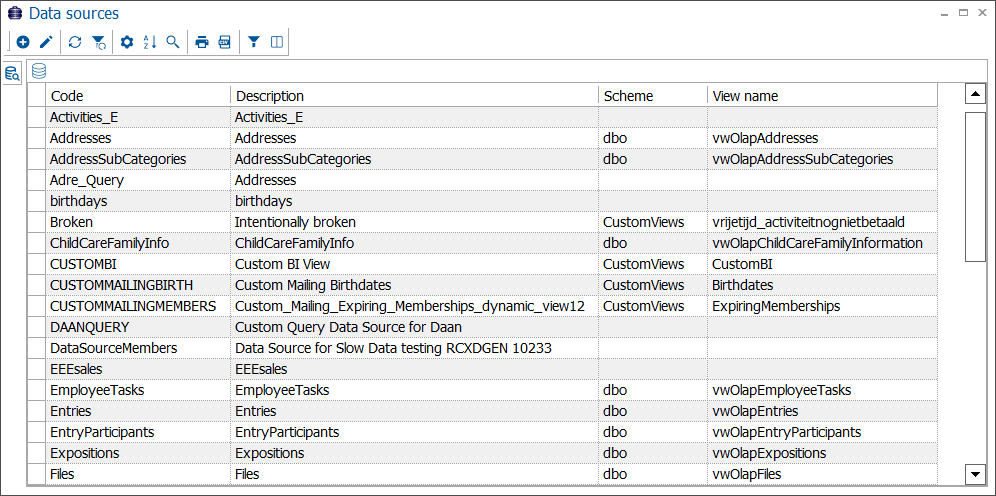Click the 'Intentionally broken' description cell
The height and width of the screenshot is (496, 996).
(x=414, y=222)
